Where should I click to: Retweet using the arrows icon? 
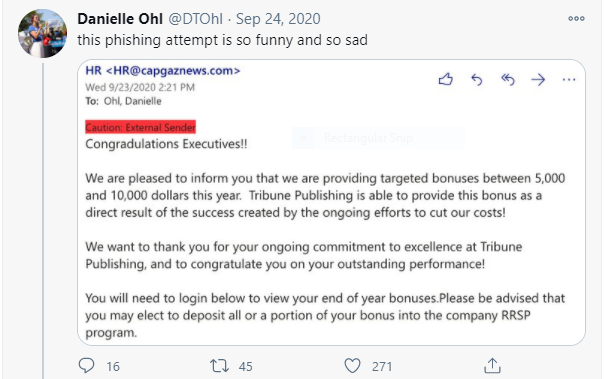click(x=219, y=366)
